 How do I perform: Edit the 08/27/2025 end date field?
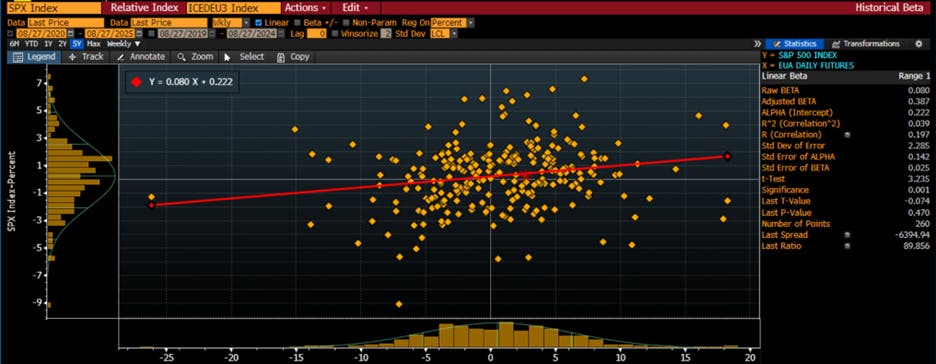point(109,33)
